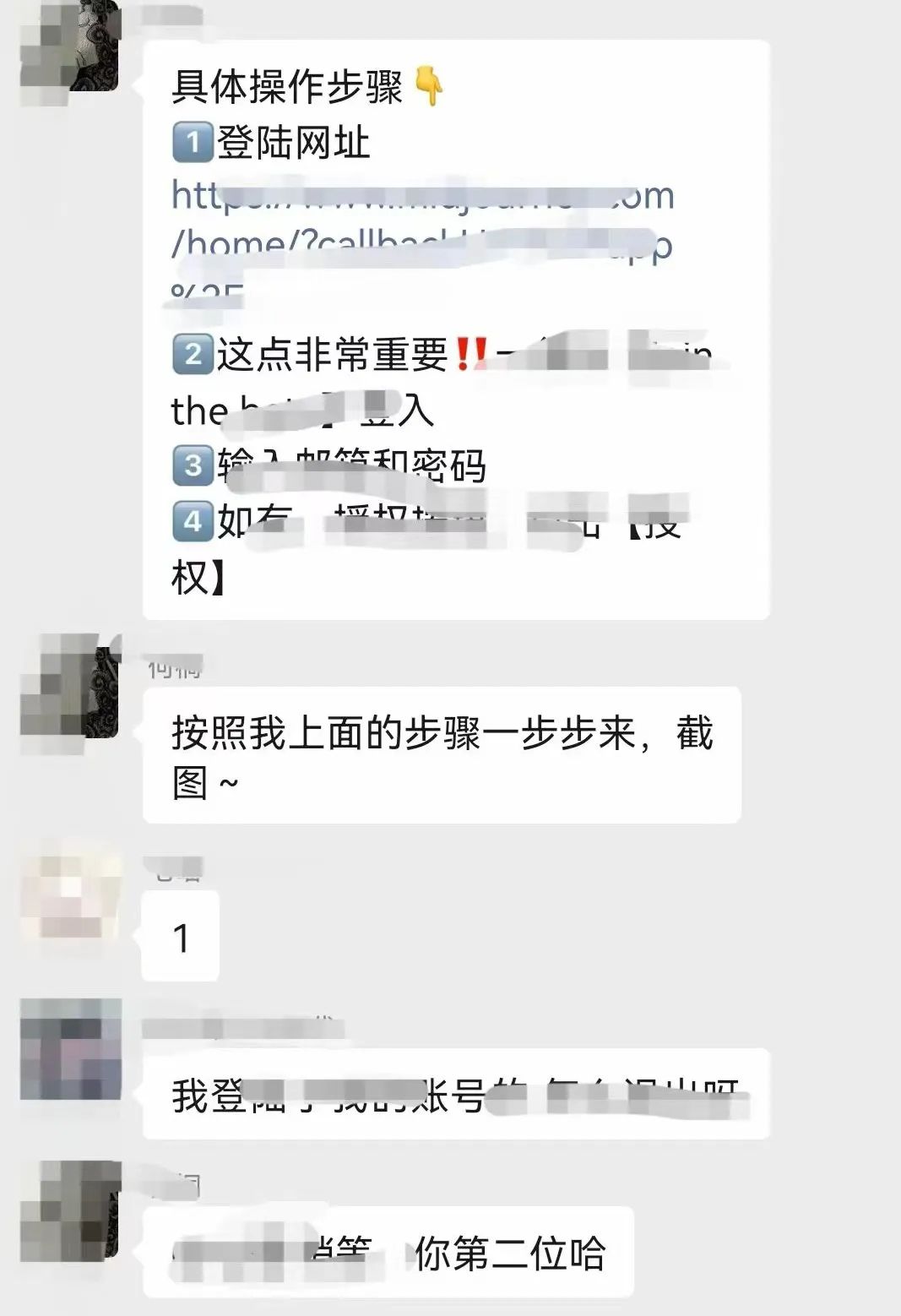The image size is (901, 1316).
Task: Click the red double exclamation emoji
Action: [x=470, y=354]
